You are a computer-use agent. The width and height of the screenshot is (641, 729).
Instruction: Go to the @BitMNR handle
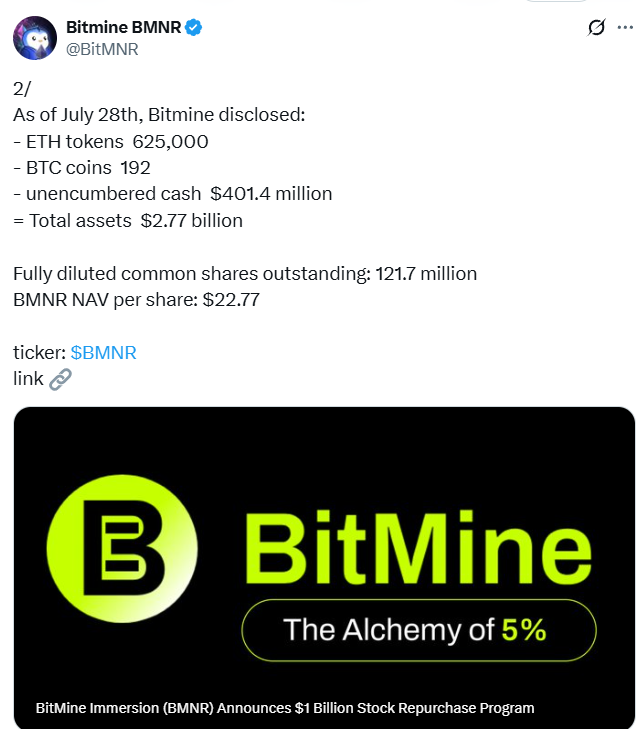102,49
